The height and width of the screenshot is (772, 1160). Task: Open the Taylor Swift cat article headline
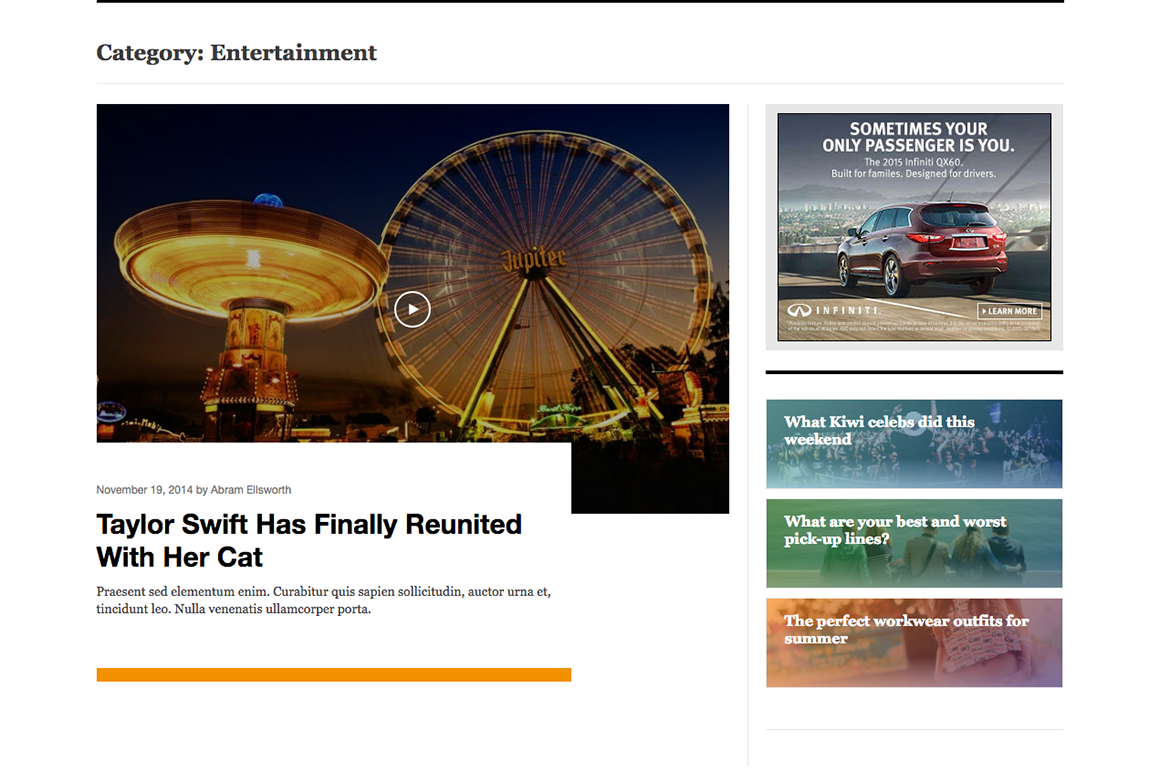coord(309,541)
